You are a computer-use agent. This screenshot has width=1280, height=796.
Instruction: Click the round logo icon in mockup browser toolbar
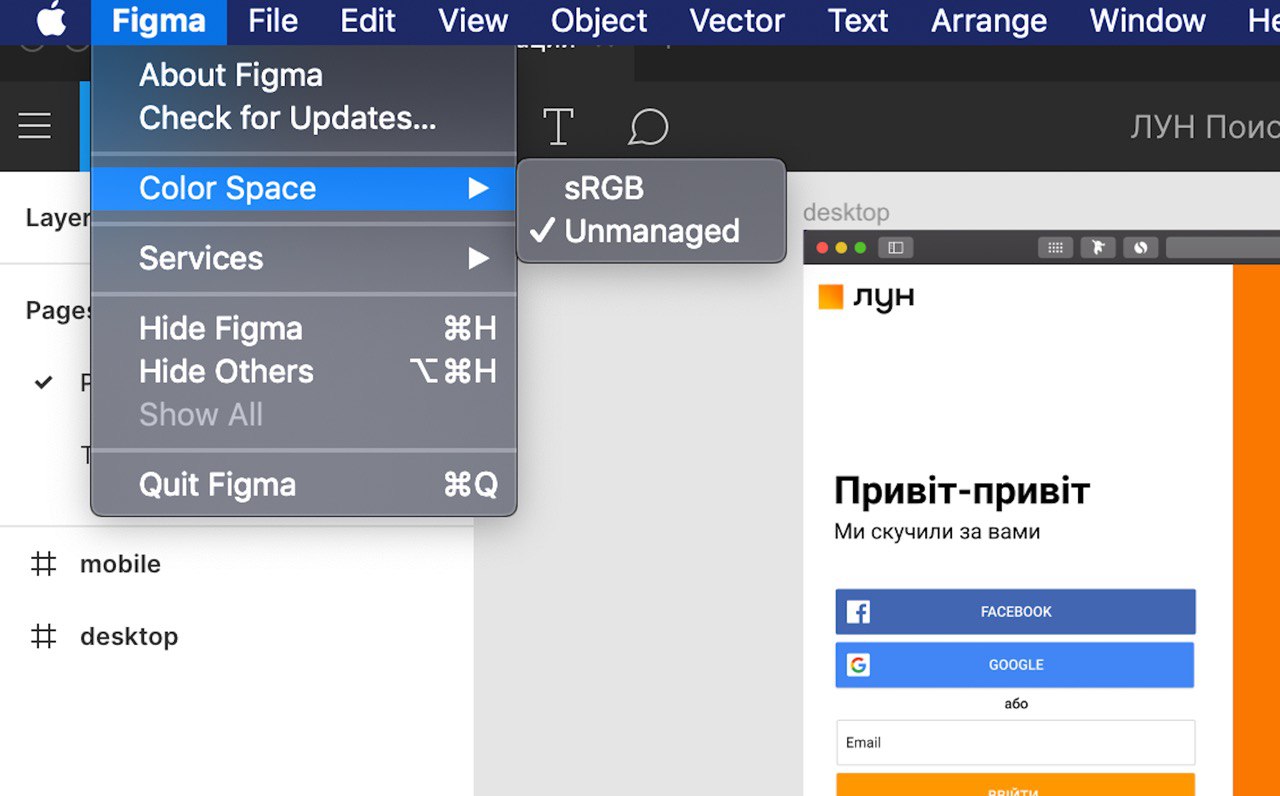[x=1141, y=247]
